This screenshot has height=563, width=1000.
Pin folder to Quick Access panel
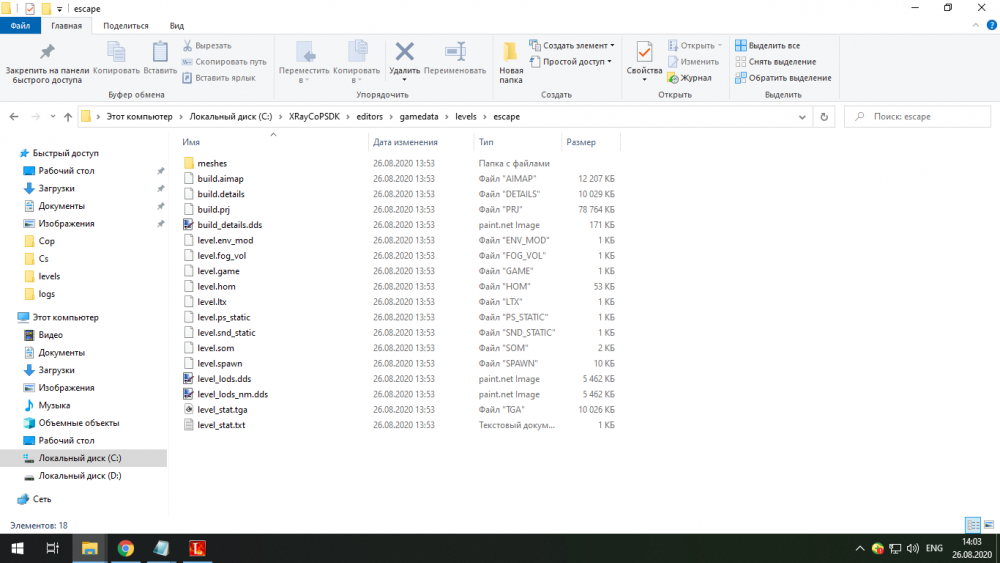tap(47, 62)
